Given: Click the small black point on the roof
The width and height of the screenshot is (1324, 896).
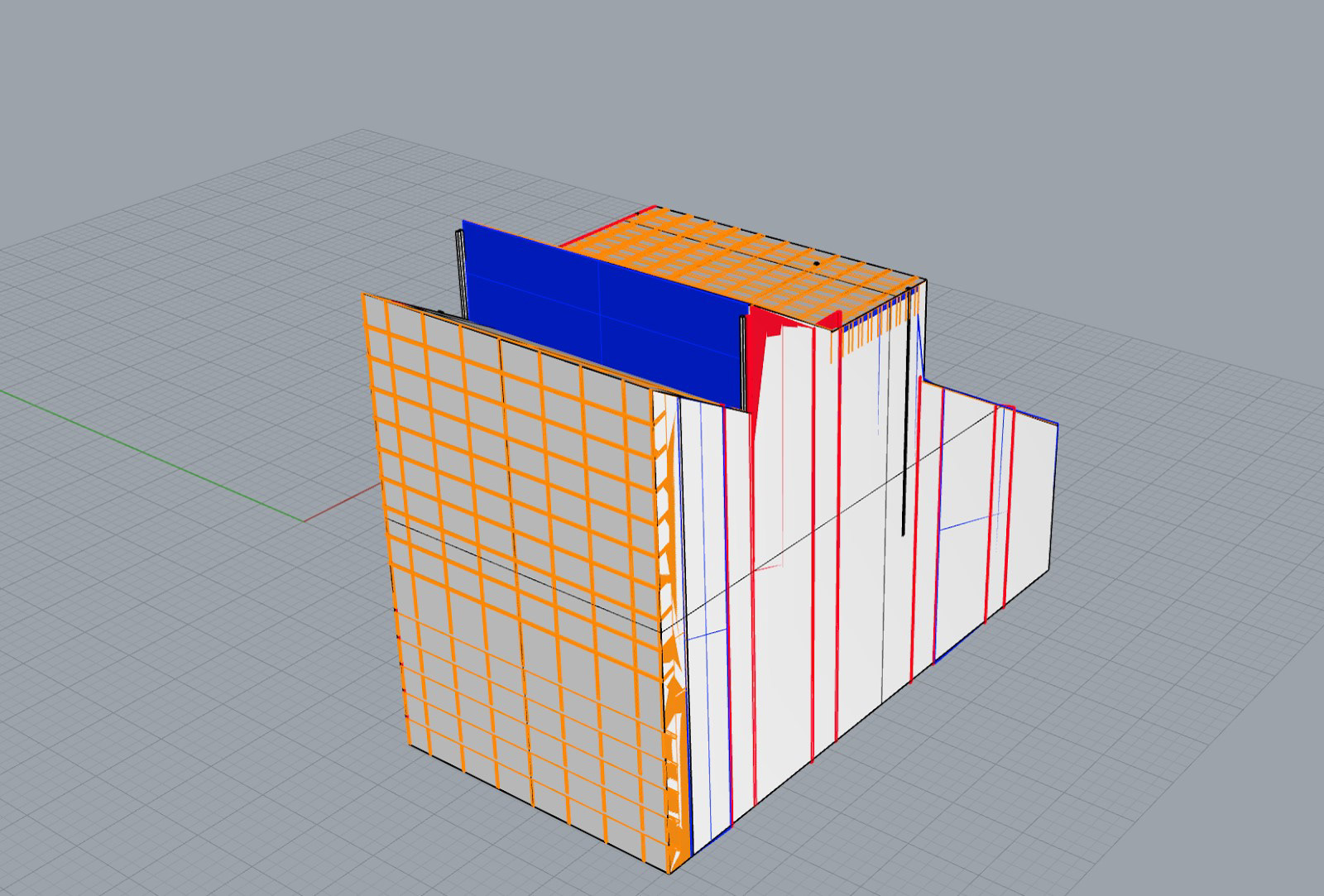Looking at the screenshot, I should click(x=816, y=264).
